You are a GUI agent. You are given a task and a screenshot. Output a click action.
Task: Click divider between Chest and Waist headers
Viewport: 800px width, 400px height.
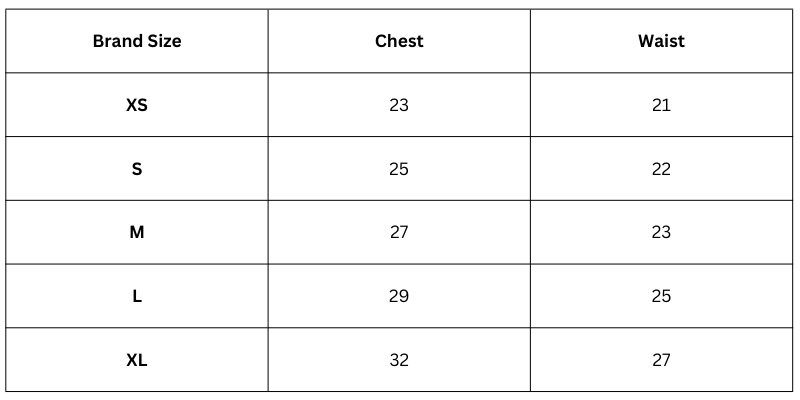(x=530, y=41)
